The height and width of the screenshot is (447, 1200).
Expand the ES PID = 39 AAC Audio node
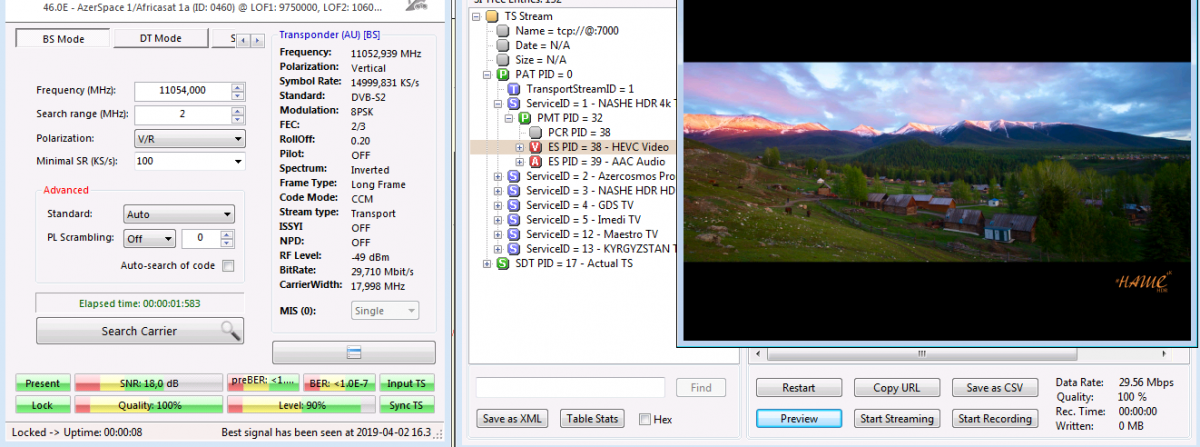point(520,162)
